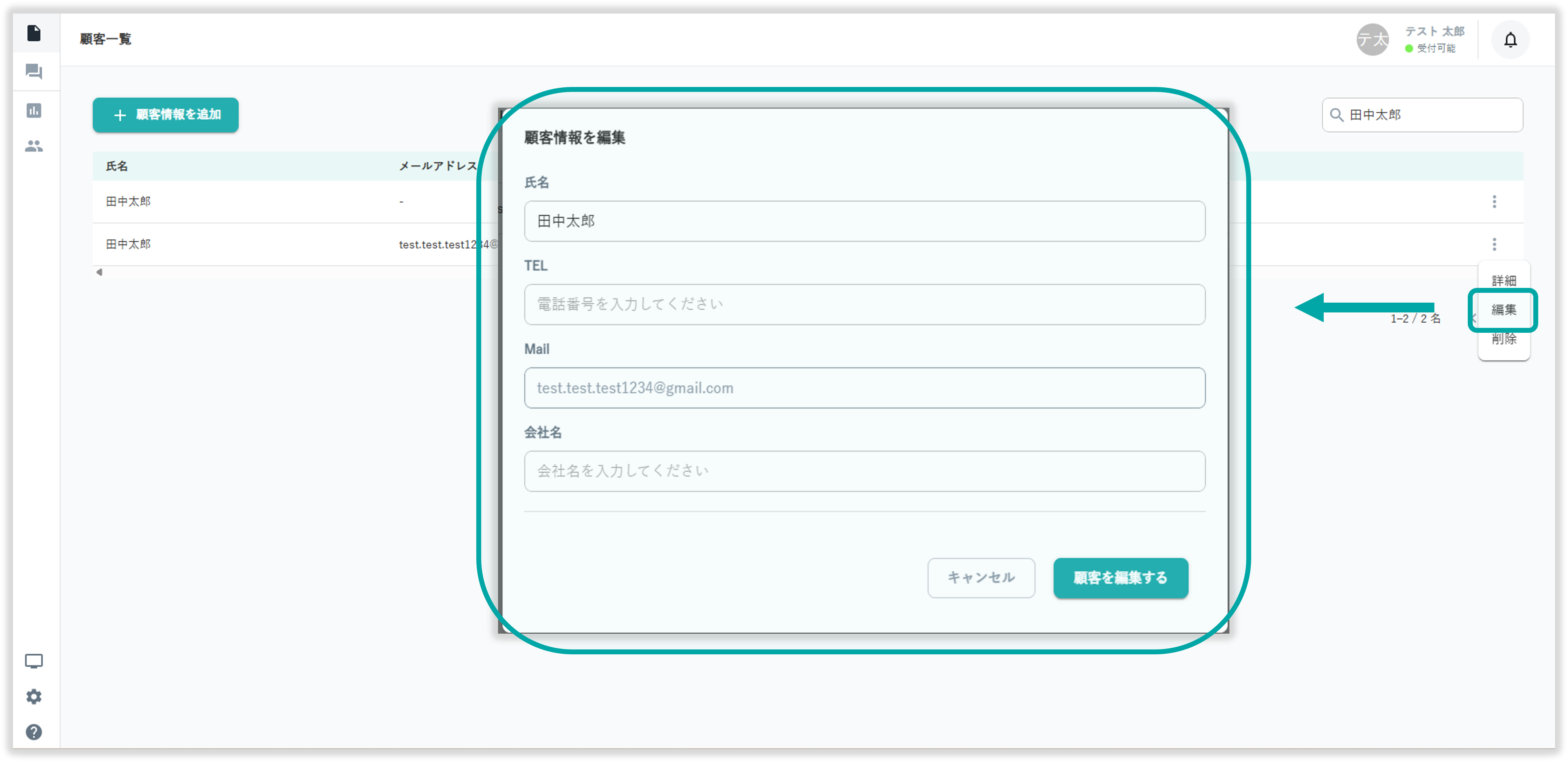Click the monitor display sidebar icon
This screenshot has width=1568, height=762.
click(34, 661)
